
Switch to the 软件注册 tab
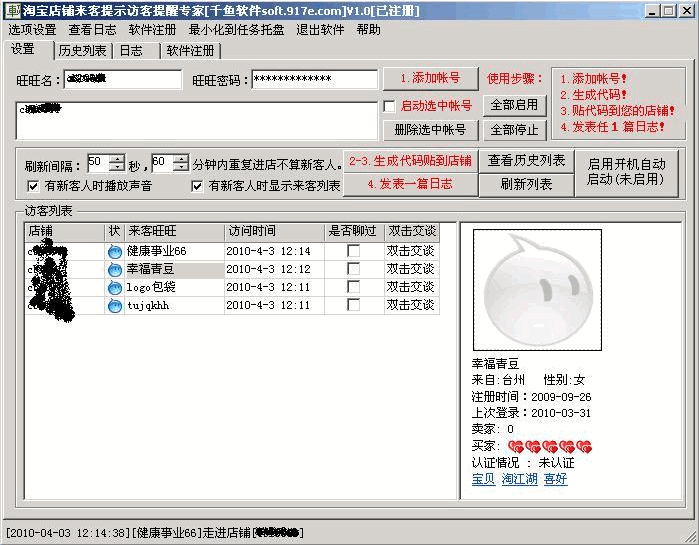pyautogui.click(x=190, y=51)
